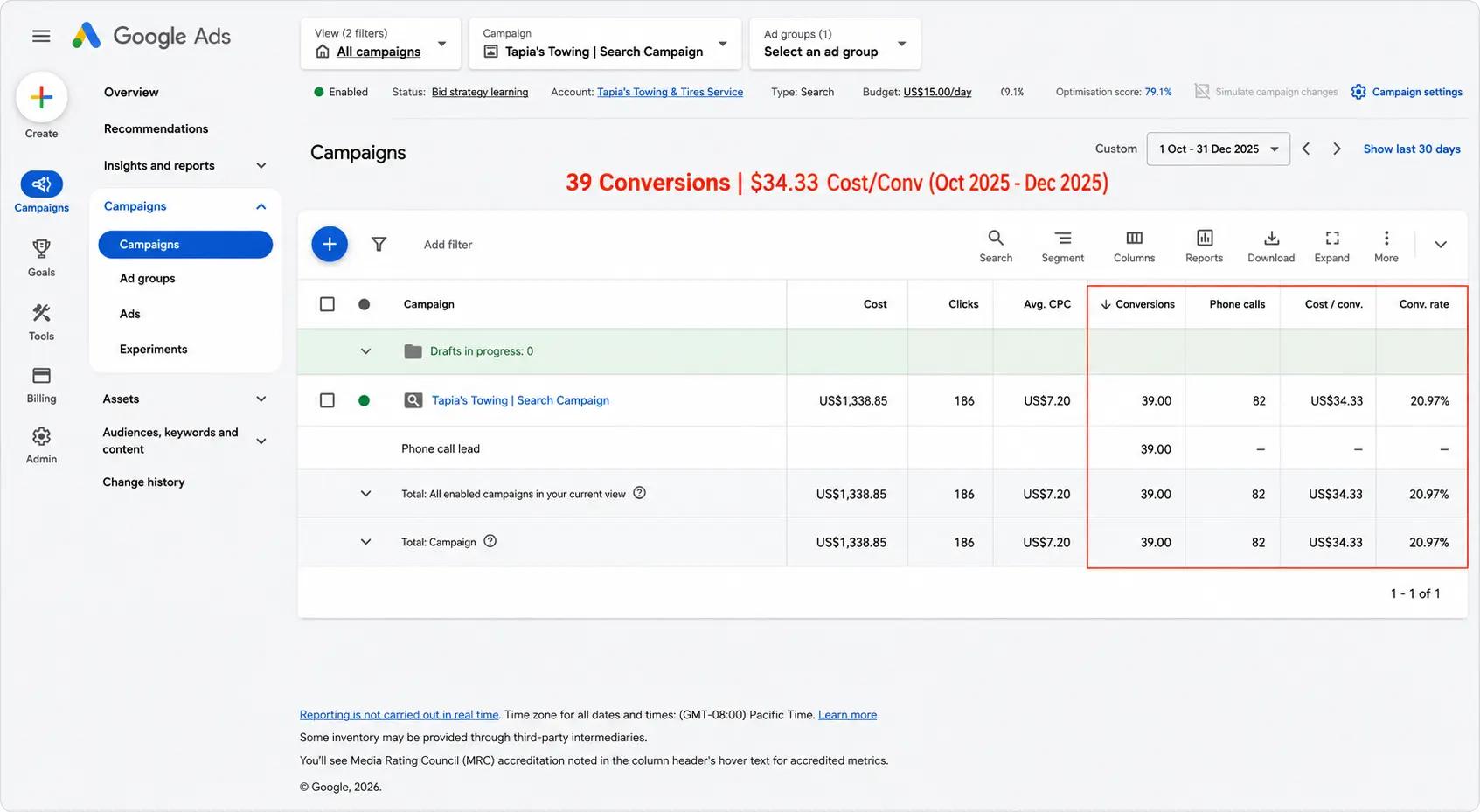Click the Google Ads logo
Screen dimensions: 1480x812
151,36
